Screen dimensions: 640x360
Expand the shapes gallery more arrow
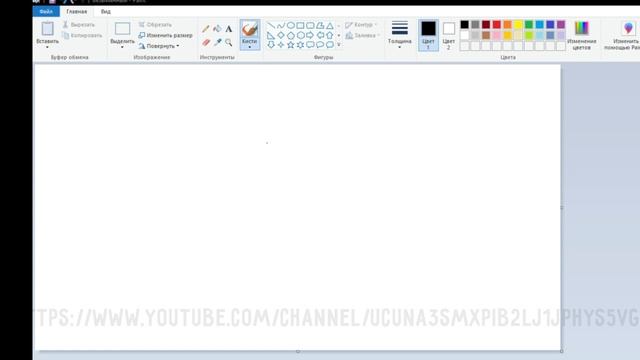[339, 45]
